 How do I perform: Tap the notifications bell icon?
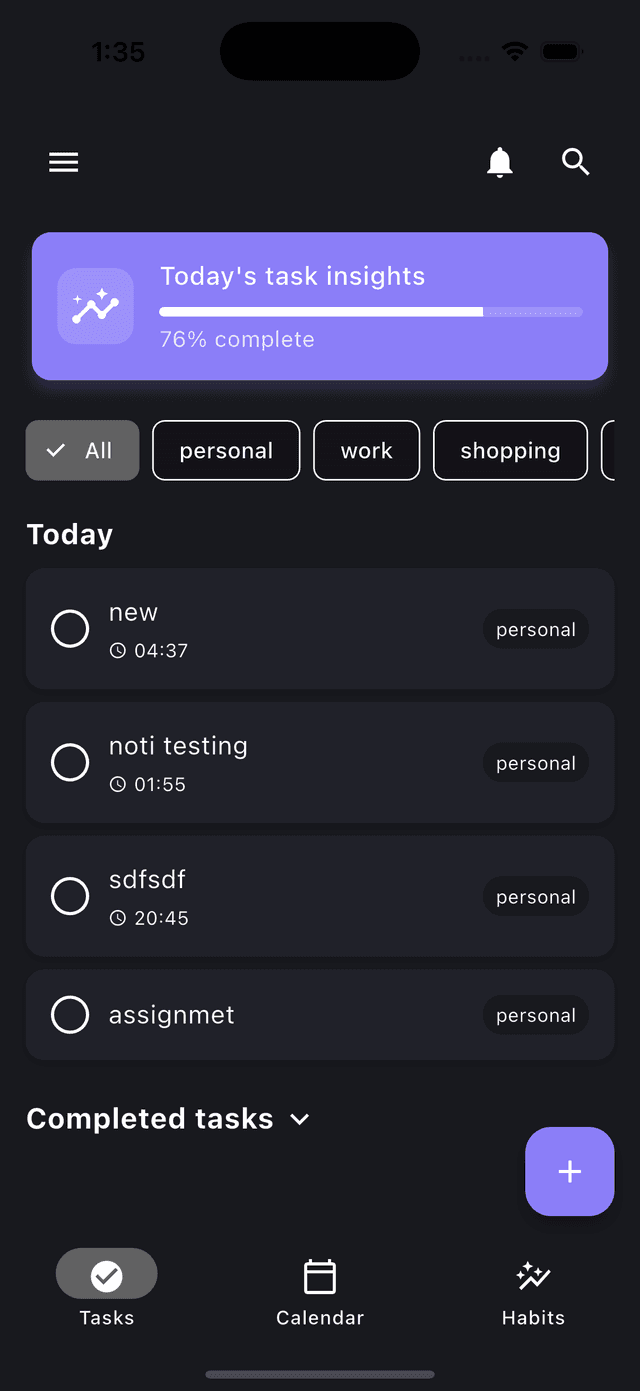point(500,162)
